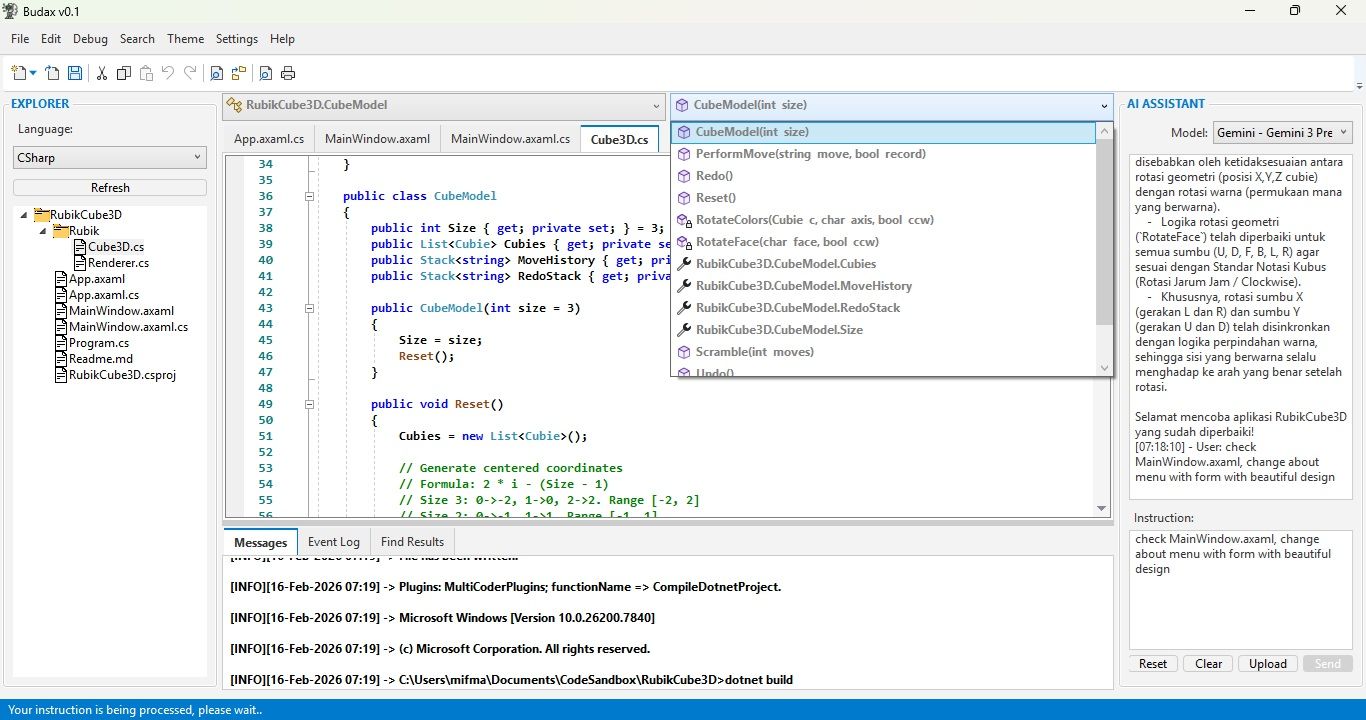Screen dimensions: 1366x720
Task: Collapse the CubeModel class code fold at line 36
Action: coord(310,196)
